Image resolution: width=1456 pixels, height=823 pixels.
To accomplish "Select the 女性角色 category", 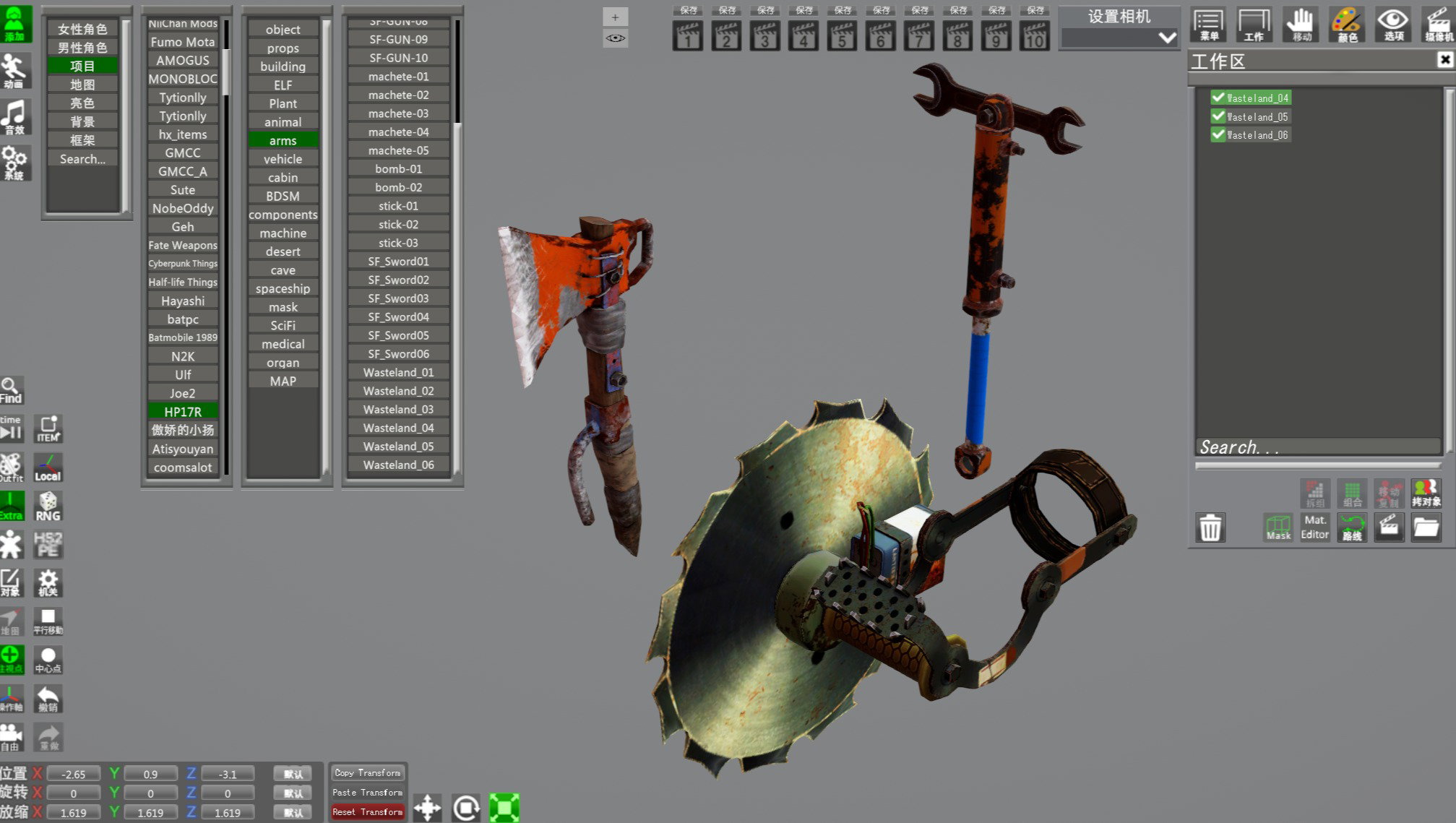I will pos(82,29).
